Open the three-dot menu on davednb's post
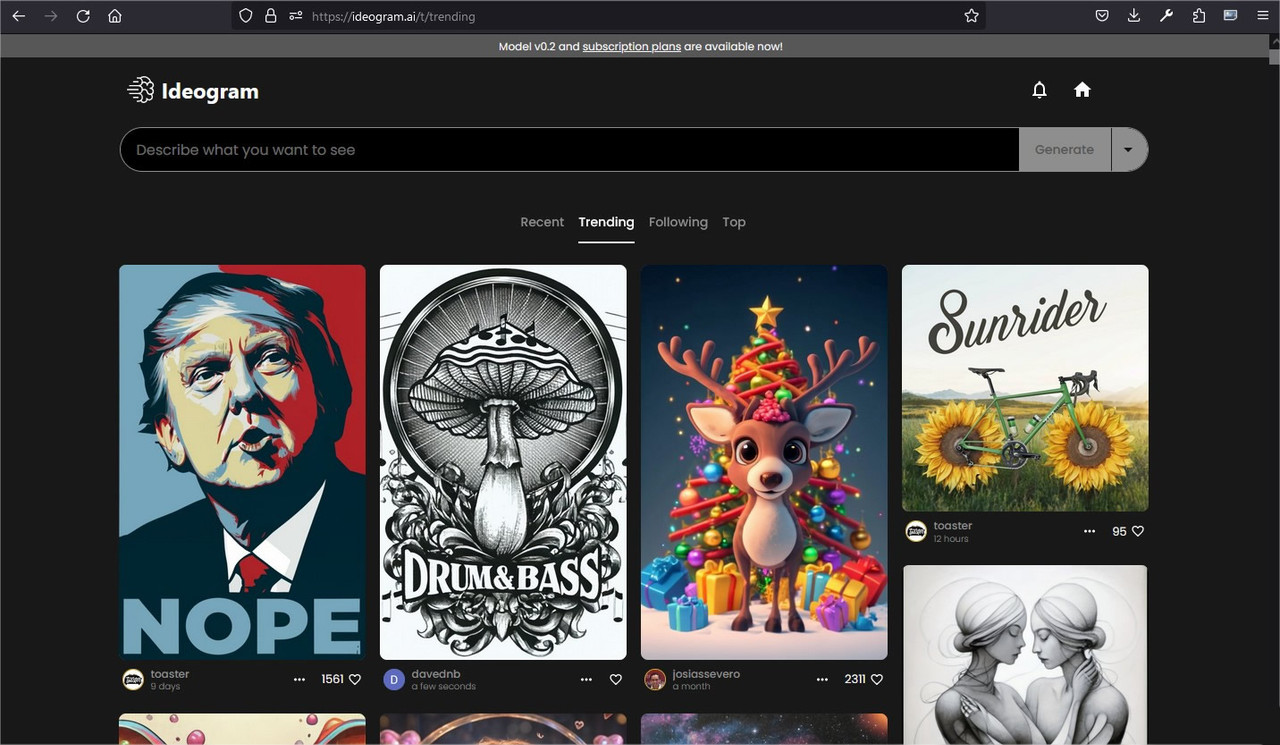The width and height of the screenshot is (1280, 745). click(x=586, y=679)
